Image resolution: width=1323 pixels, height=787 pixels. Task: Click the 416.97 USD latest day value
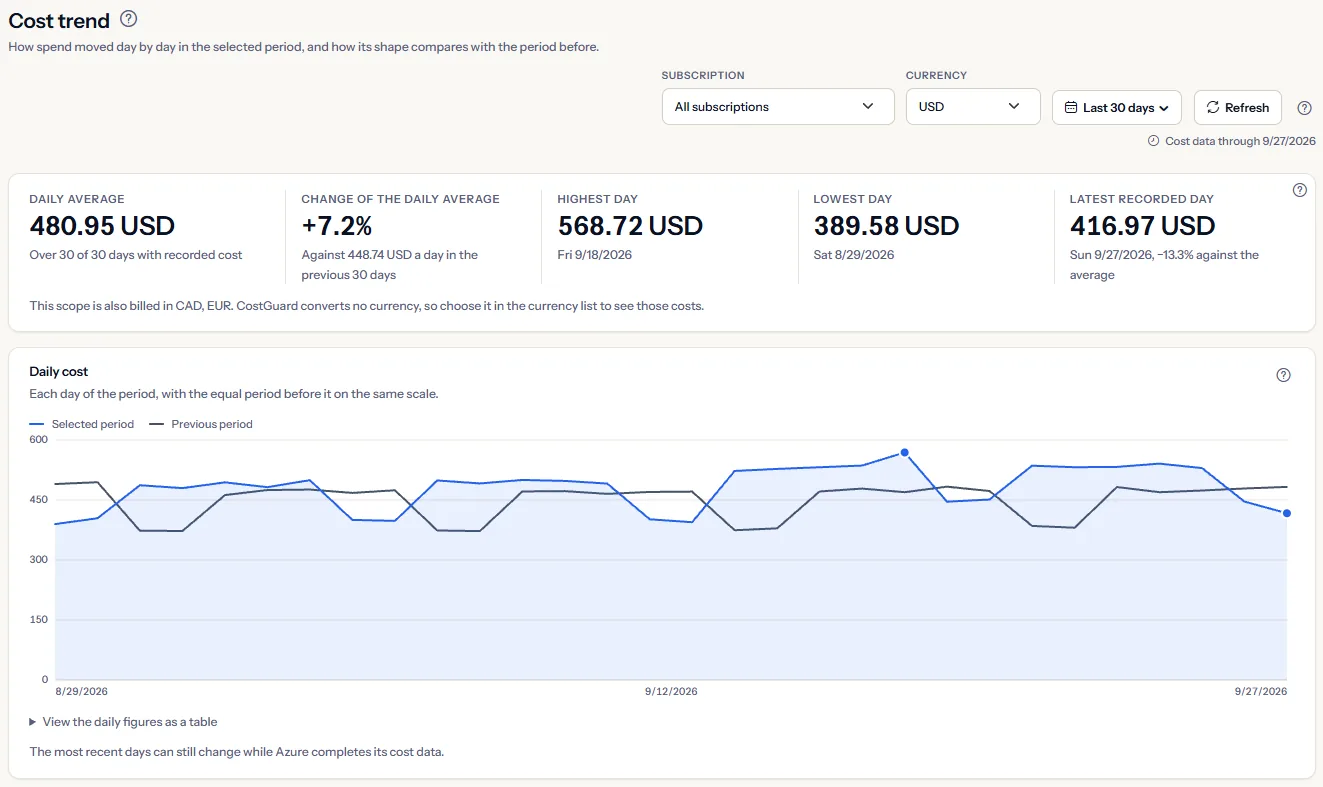(1142, 226)
